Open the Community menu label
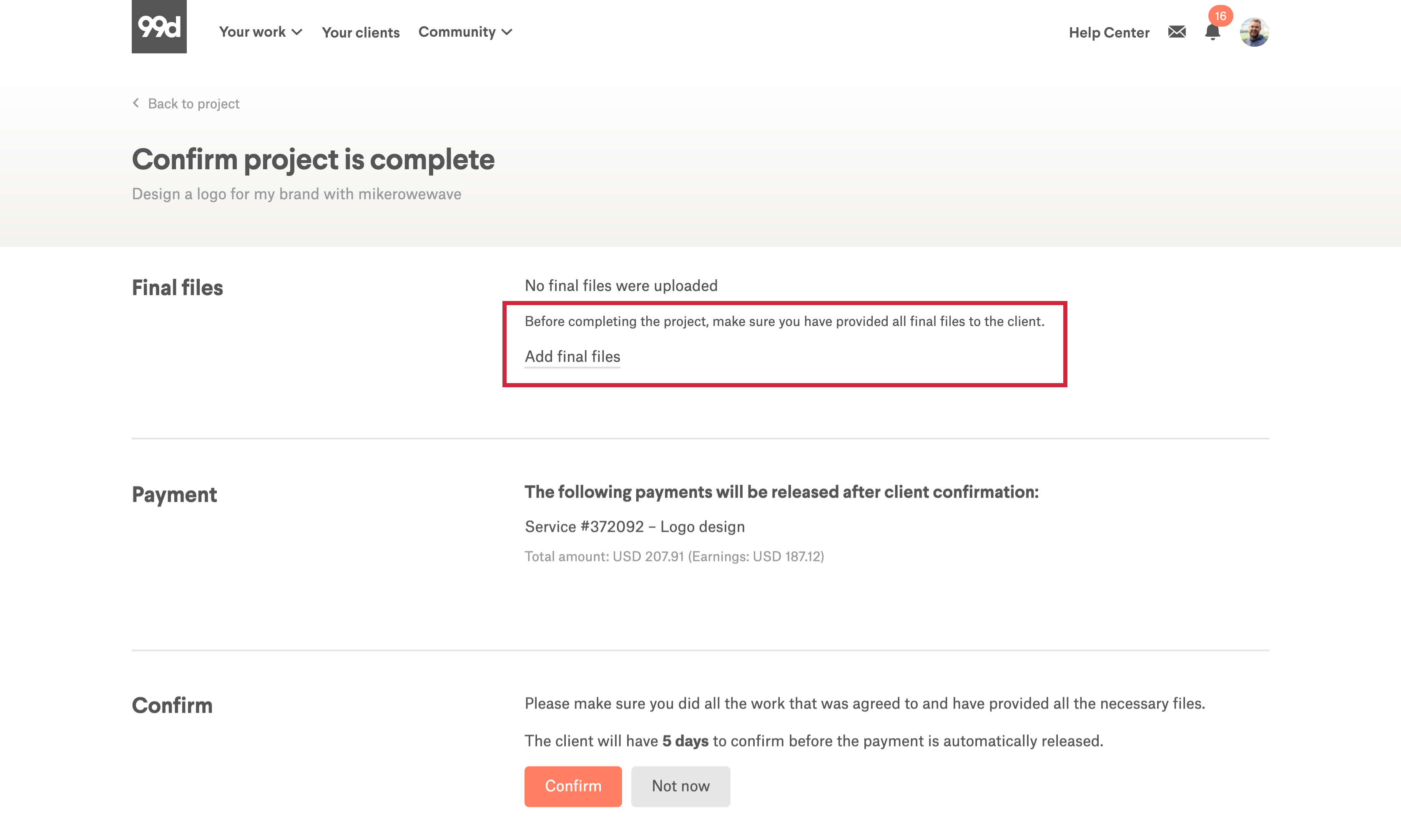The image size is (1401, 840). coord(457,32)
